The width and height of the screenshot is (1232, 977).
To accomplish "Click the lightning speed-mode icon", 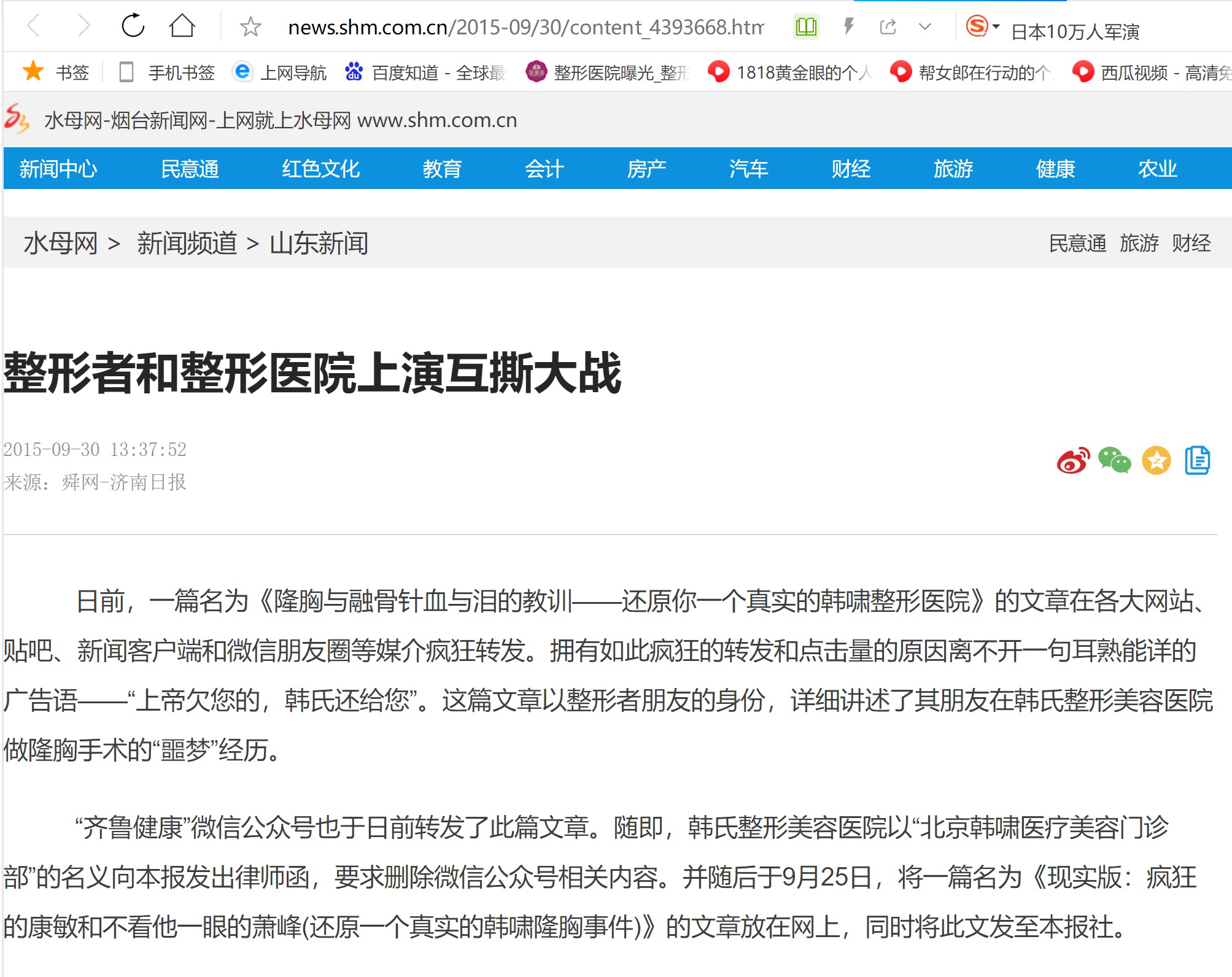I will tap(849, 26).
